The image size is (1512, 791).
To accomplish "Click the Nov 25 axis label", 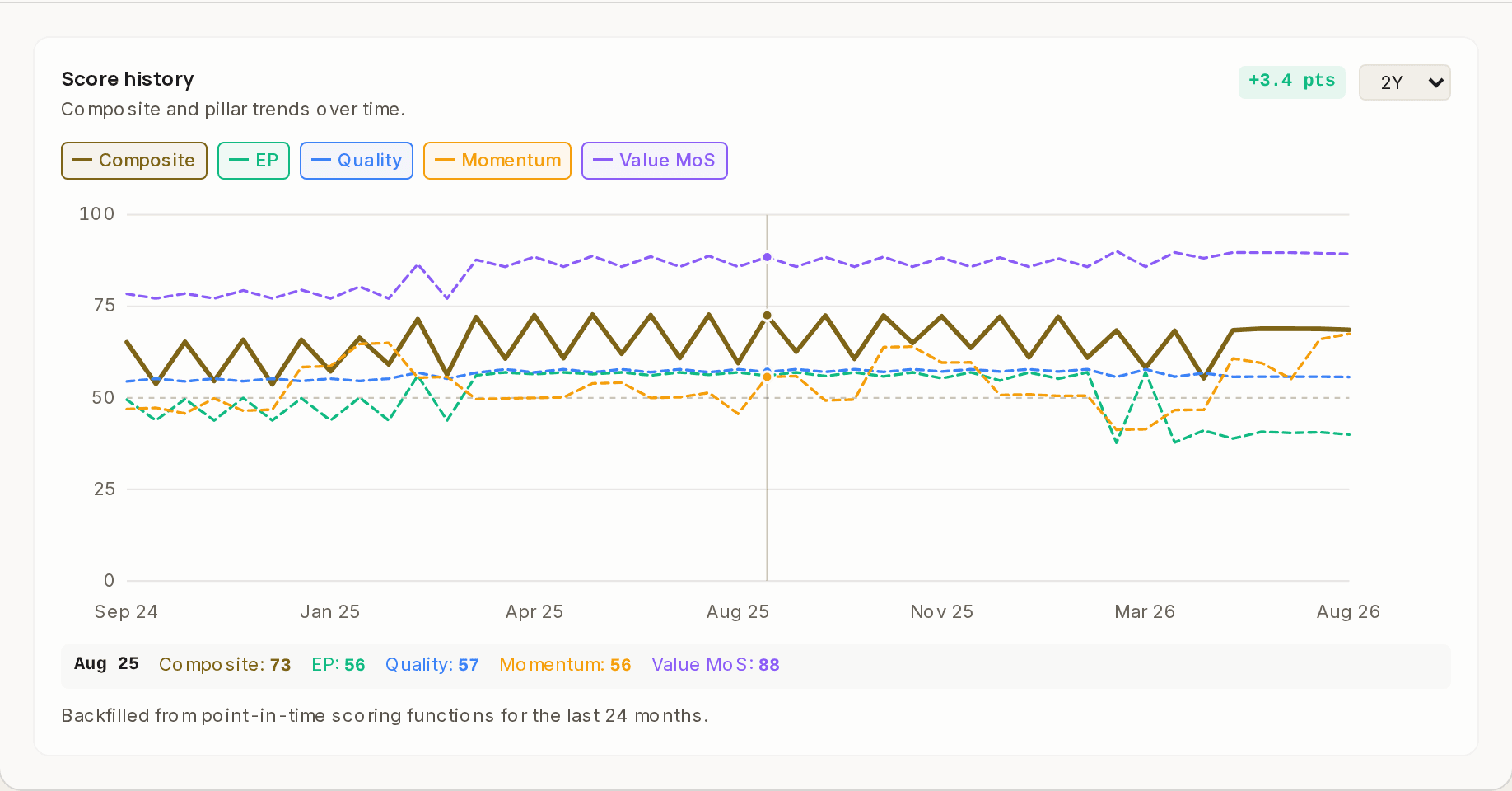I will [x=941, y=611].
